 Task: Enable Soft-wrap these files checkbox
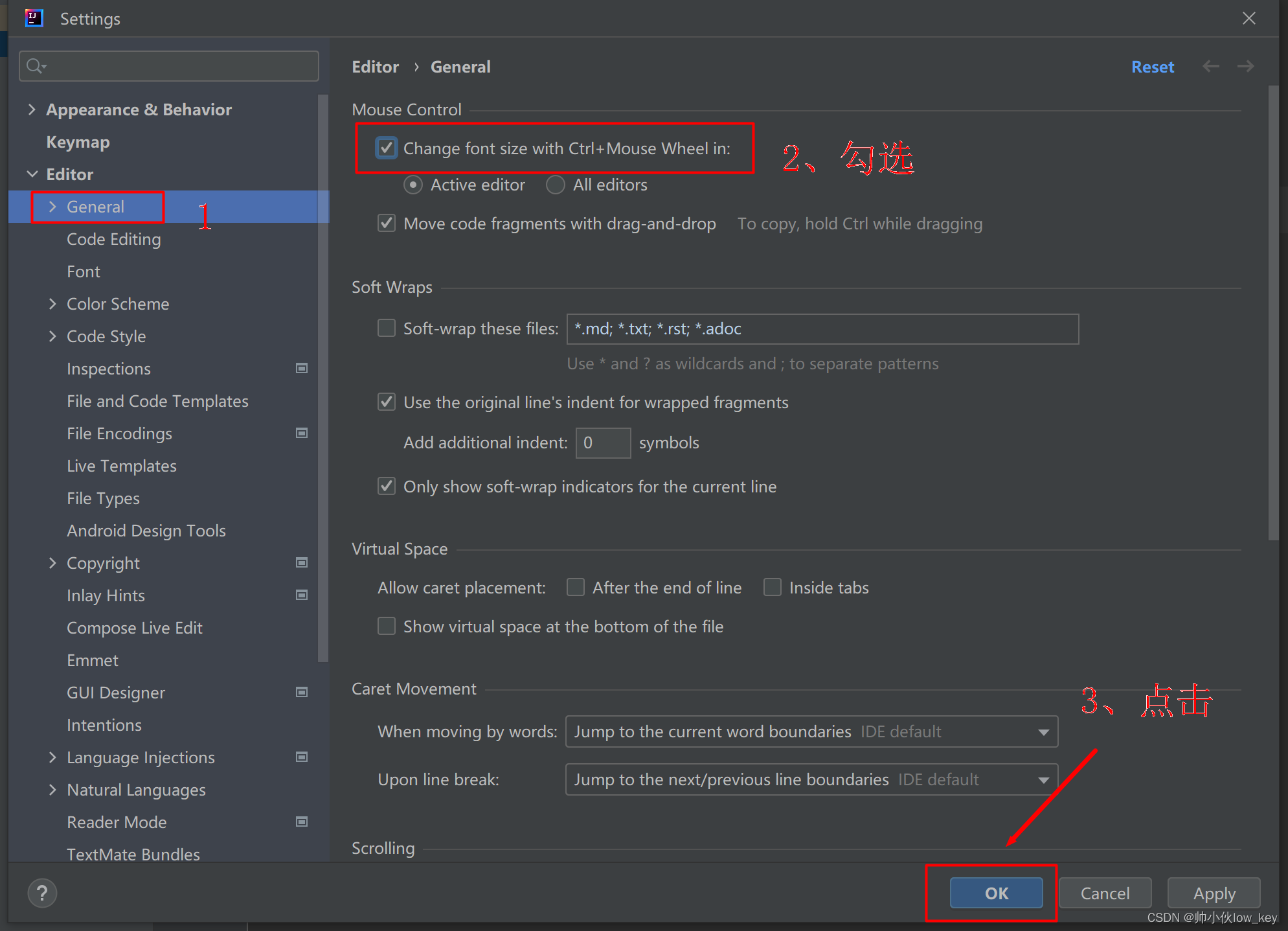coord(387,328)
